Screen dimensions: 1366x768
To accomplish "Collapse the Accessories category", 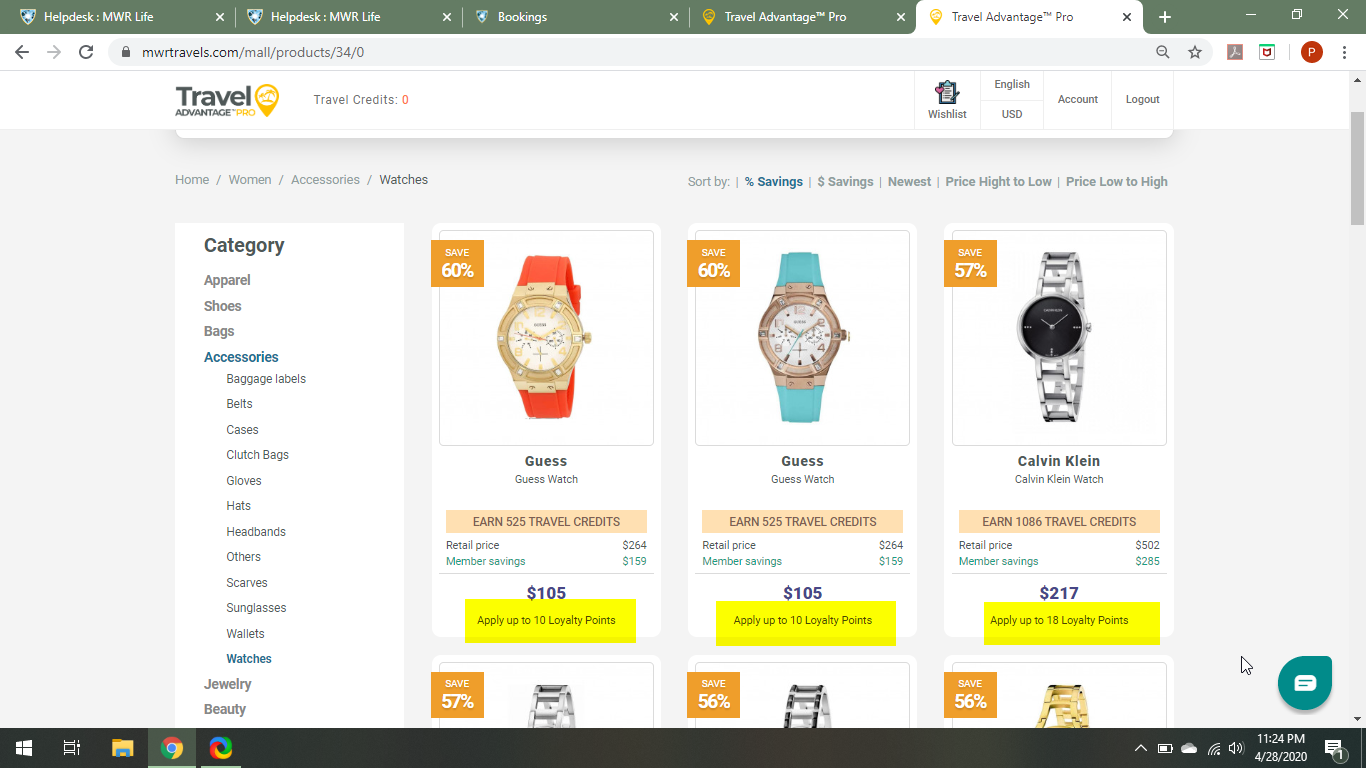I will coord(241,357).
